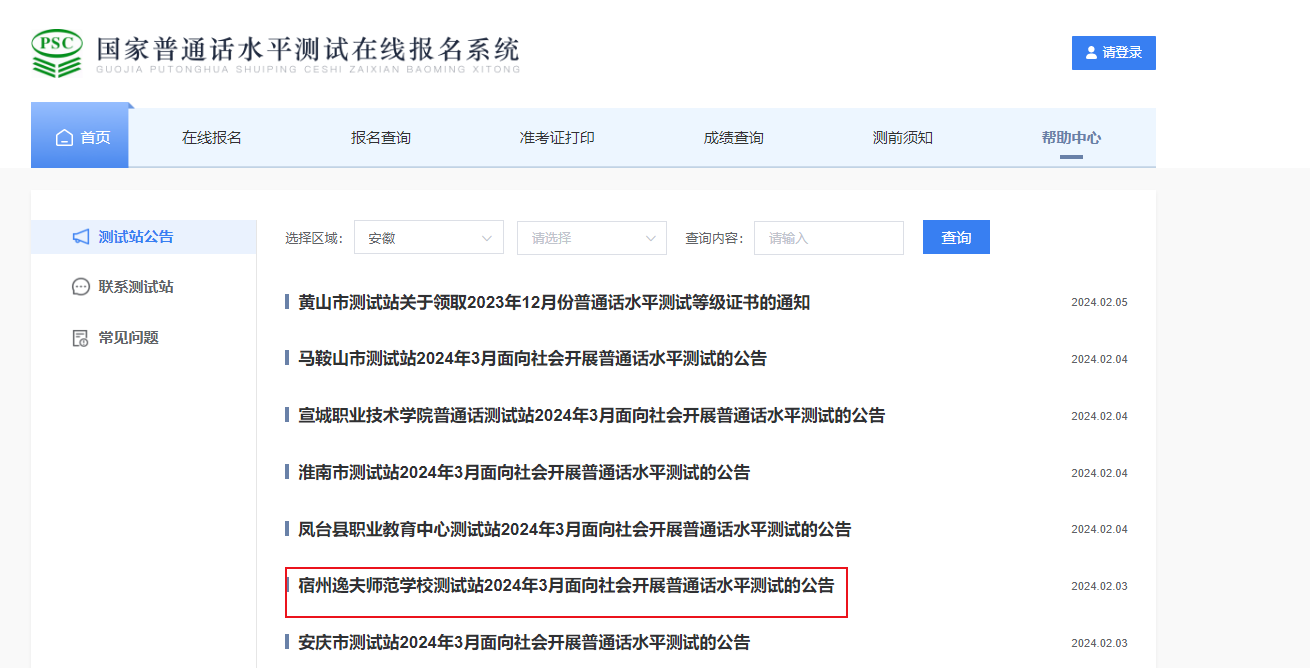Open the 帮助中心 menu item
1310x668 pixels.
(x=1071, y=138)
